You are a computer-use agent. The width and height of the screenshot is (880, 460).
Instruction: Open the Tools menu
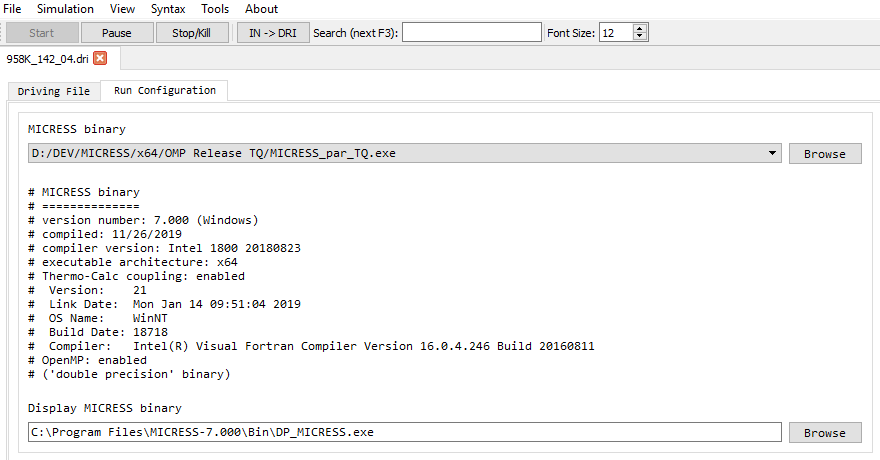(215, 9)
